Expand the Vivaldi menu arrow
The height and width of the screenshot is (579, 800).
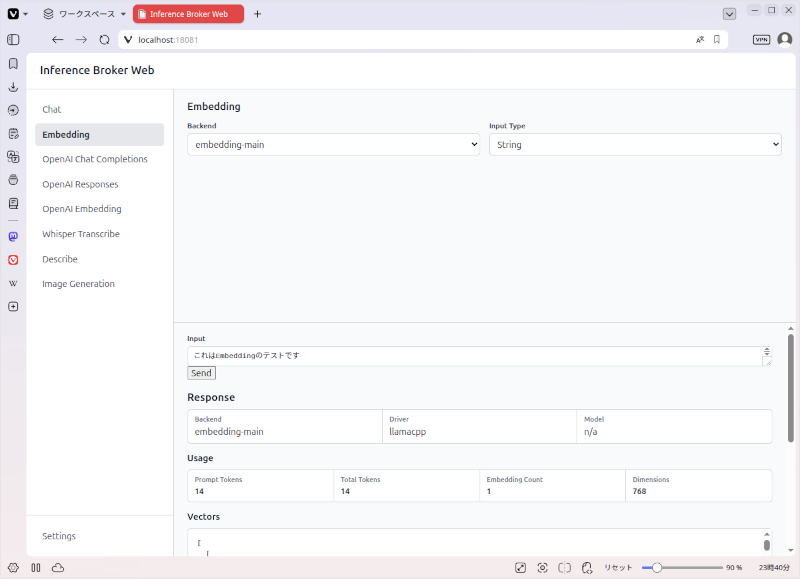point(26,14)
